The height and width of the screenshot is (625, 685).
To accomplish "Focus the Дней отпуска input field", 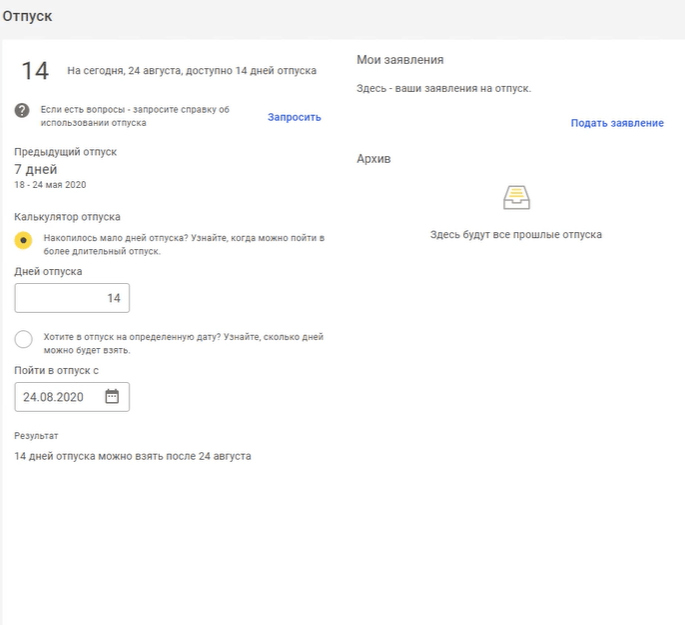I will tap(72, 298).
